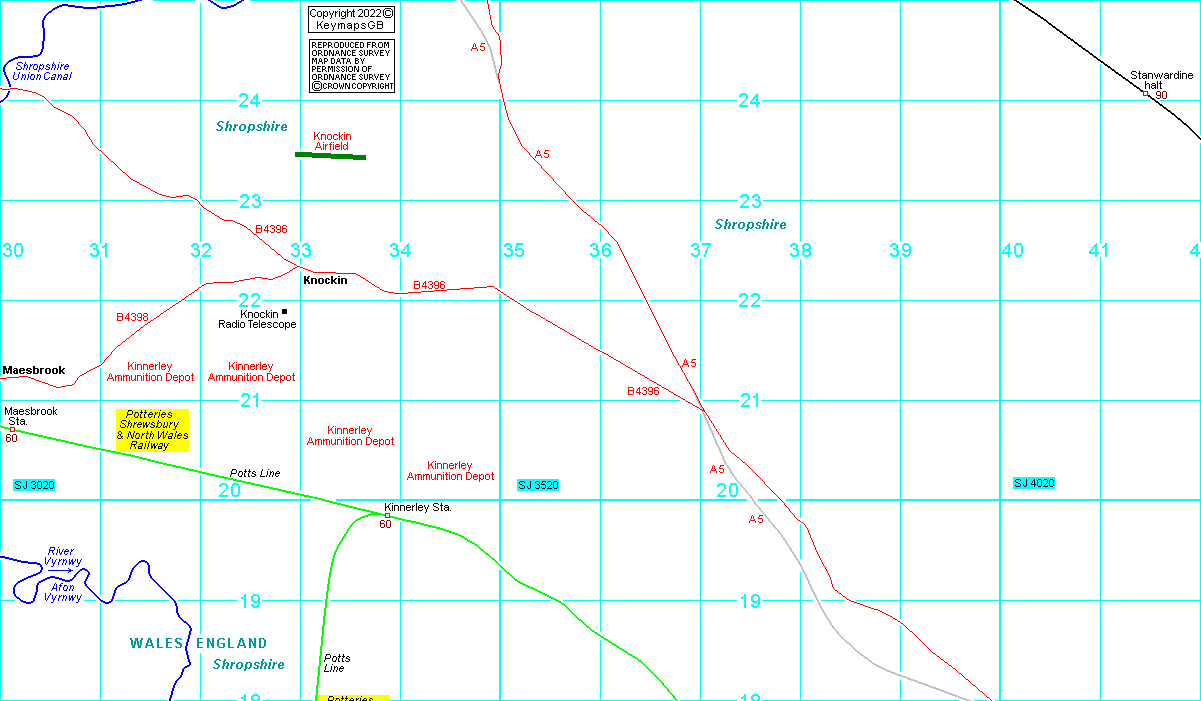The height and width of the screenshot is (701, 1201).
Task: Click the Stanwardine halt station marker
Action: [x=1146, y=94]
